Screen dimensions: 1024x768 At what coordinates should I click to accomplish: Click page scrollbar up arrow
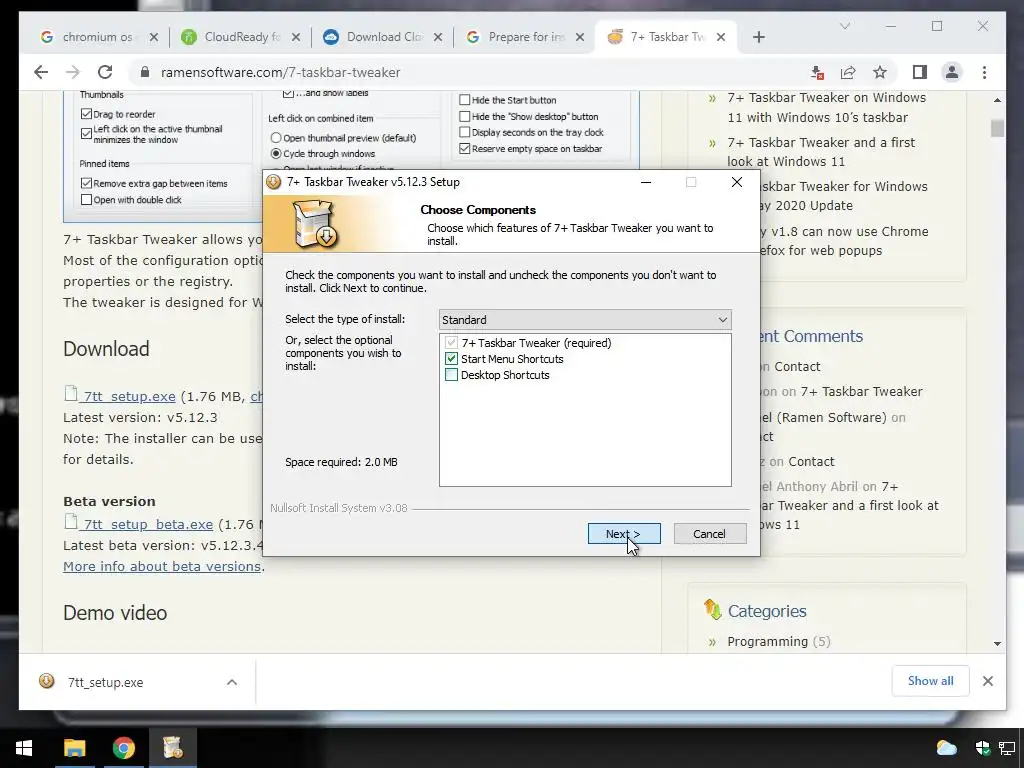point(997,100)
